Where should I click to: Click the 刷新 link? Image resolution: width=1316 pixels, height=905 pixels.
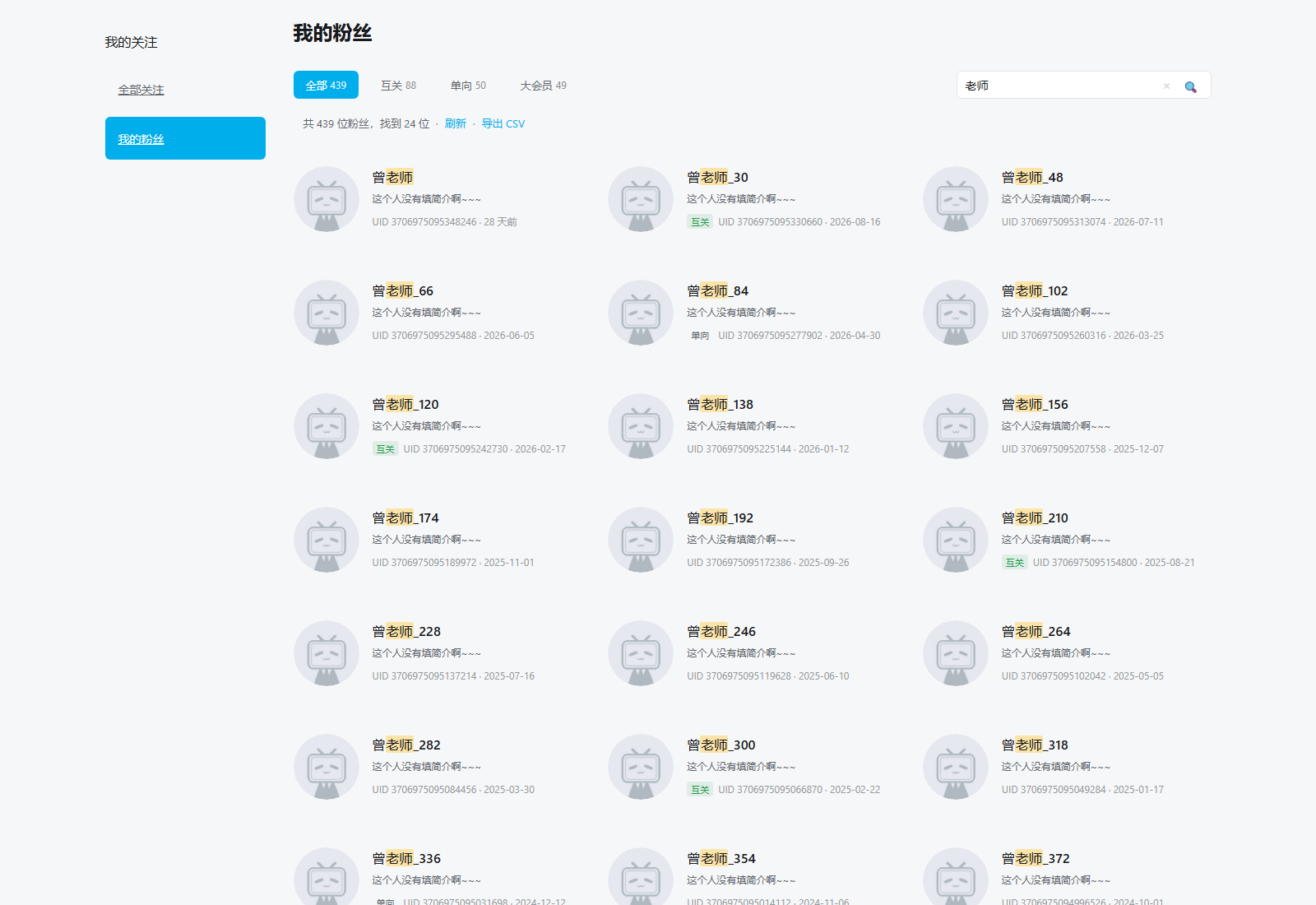pos(456,123)
